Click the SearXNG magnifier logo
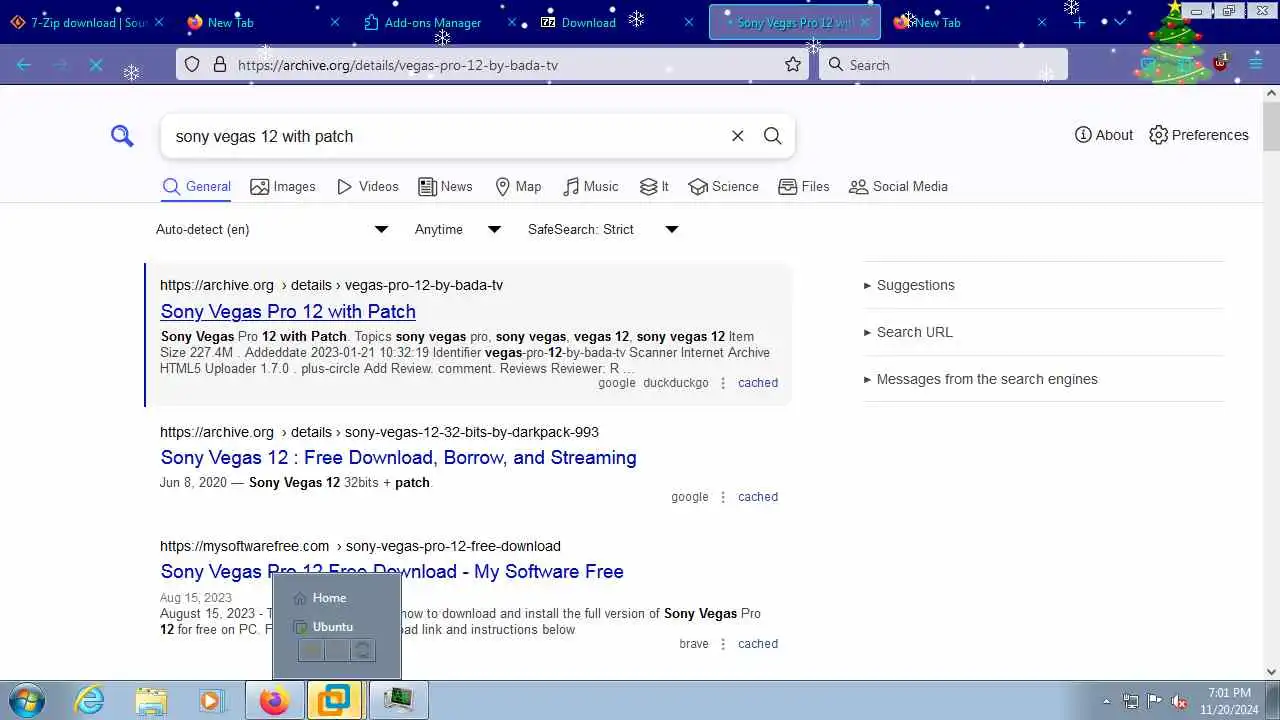1280x720 pixels. pos(122,136)
